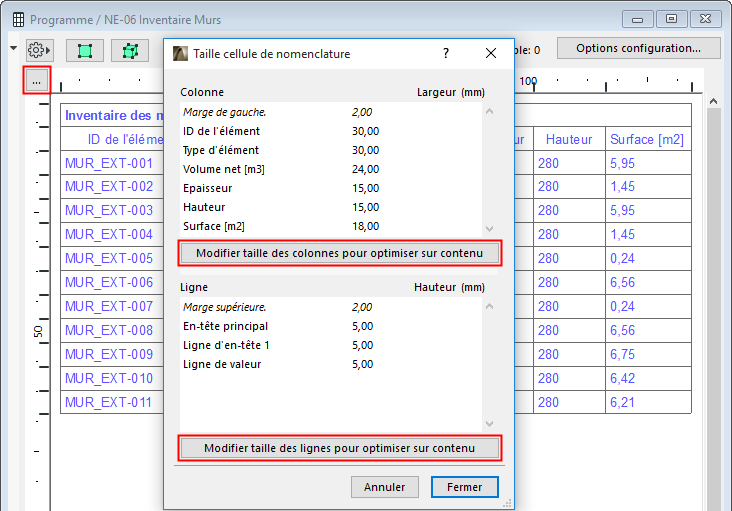Click the main window scroll up arrow
The image size is (732, 511).
(x=713, y=101)
